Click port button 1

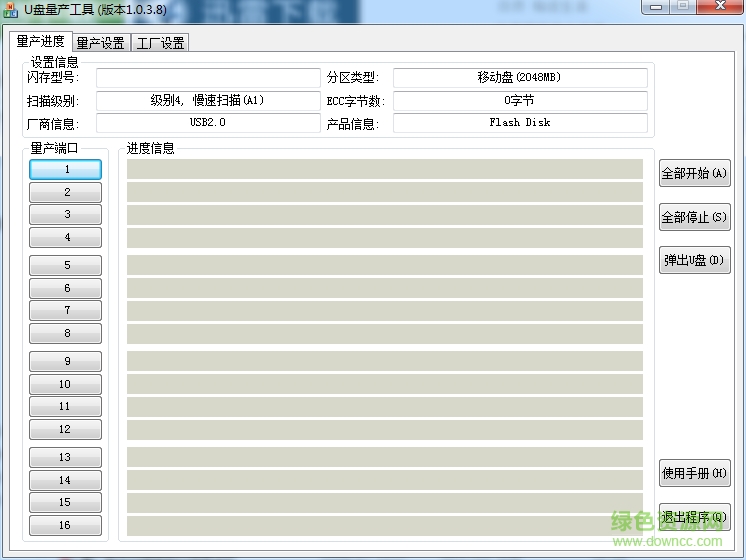(66, 169)
